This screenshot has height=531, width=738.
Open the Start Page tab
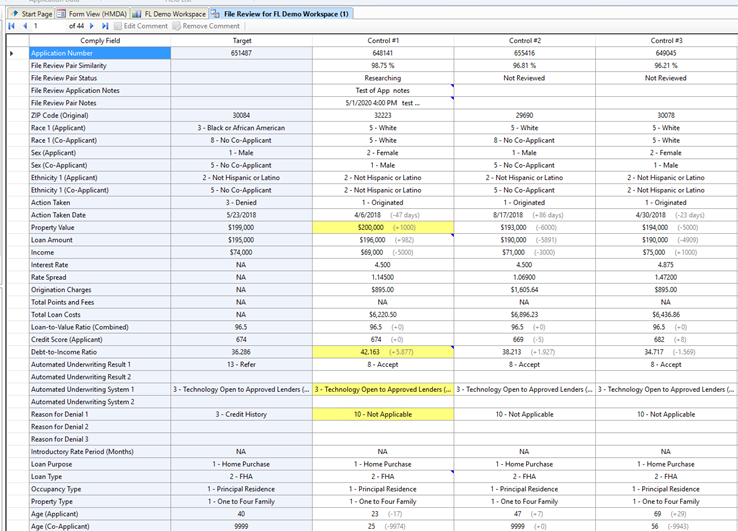(x=31, y=14)
